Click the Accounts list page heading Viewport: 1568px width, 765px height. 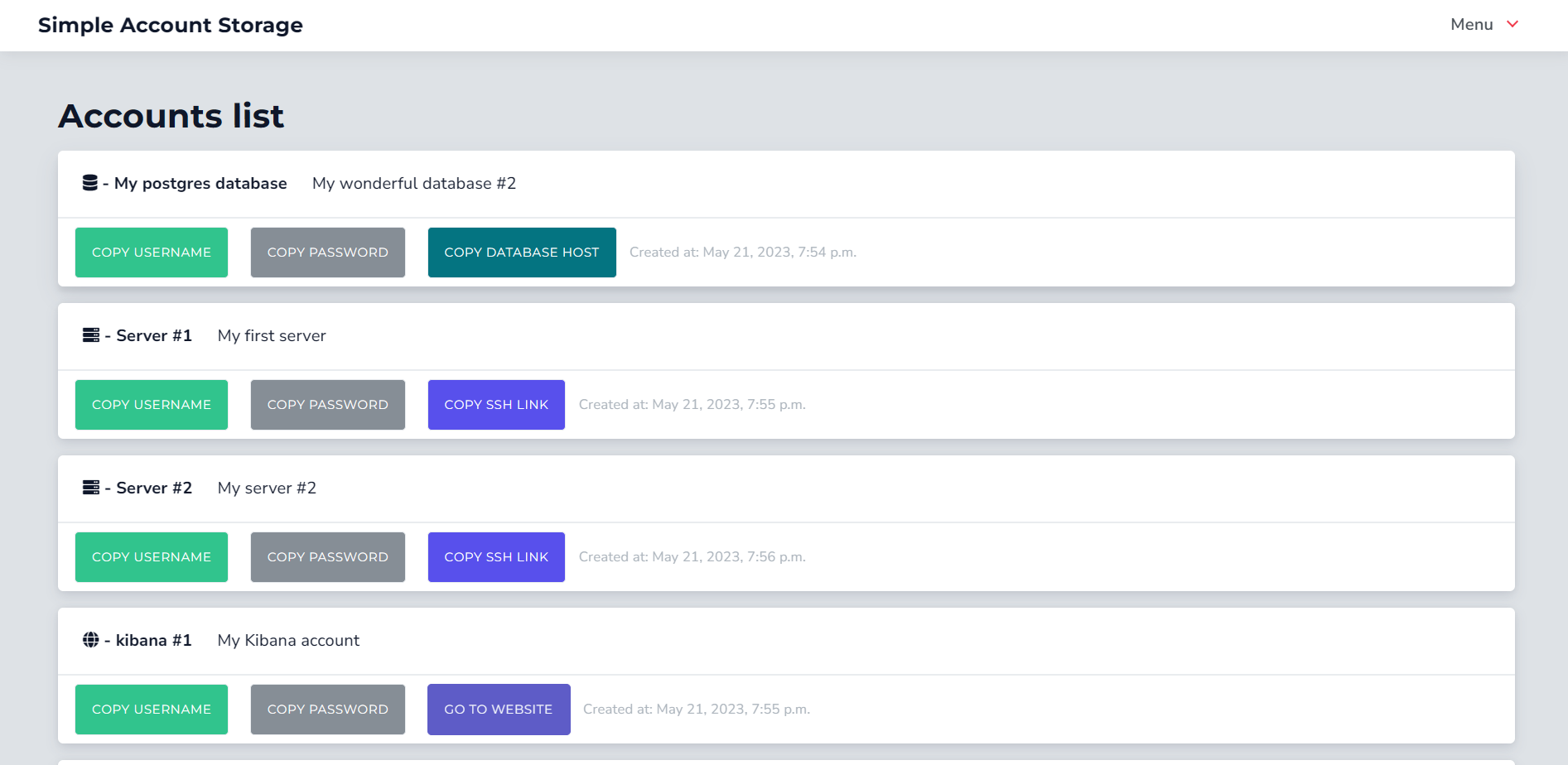[x=171, y=115]
